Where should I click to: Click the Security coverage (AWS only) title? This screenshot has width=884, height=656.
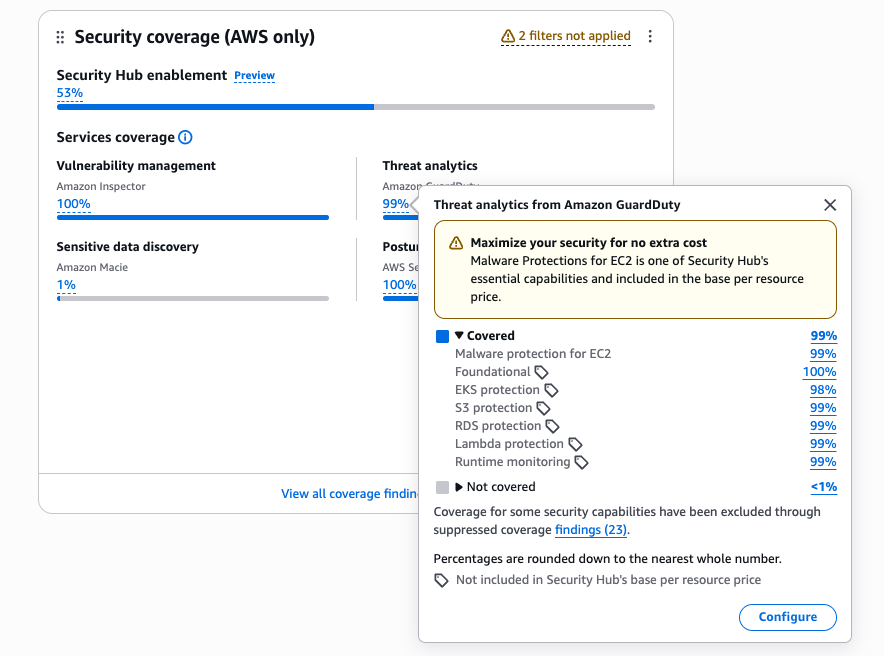pos(195,37)
